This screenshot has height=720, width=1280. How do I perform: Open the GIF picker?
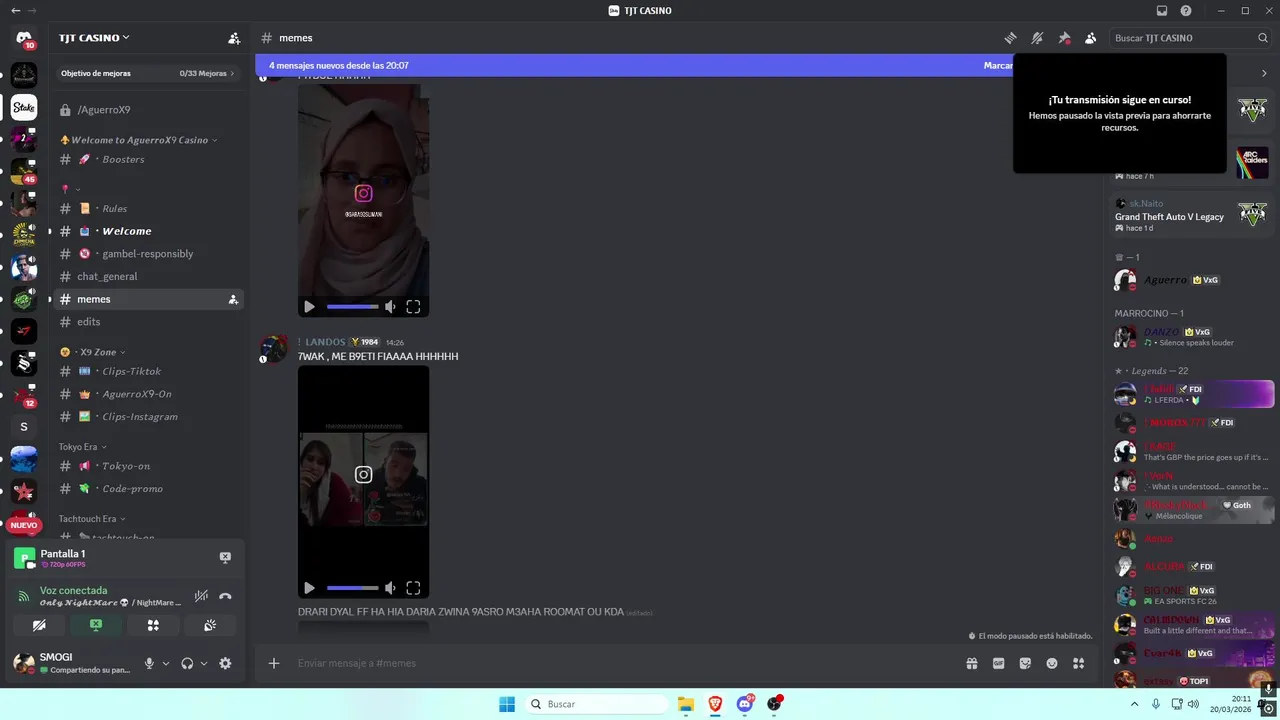[x=998, y=663]
